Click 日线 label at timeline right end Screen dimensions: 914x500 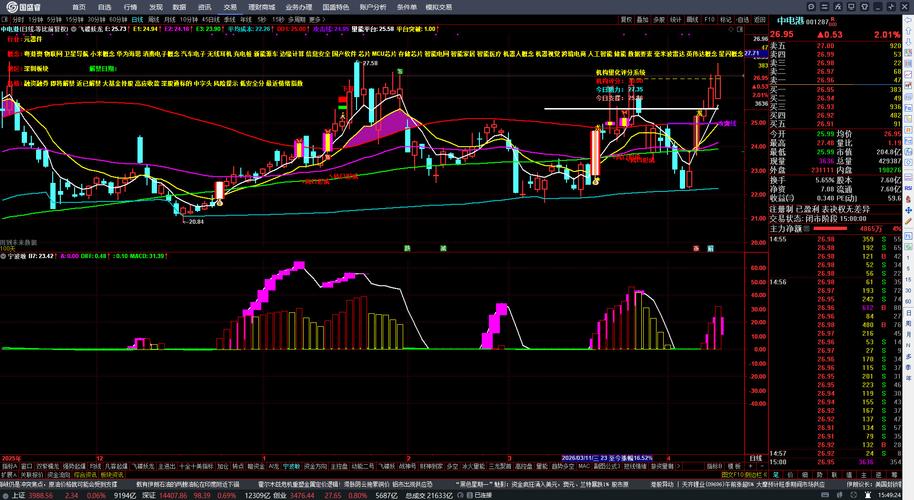click(x=755, y=458)
